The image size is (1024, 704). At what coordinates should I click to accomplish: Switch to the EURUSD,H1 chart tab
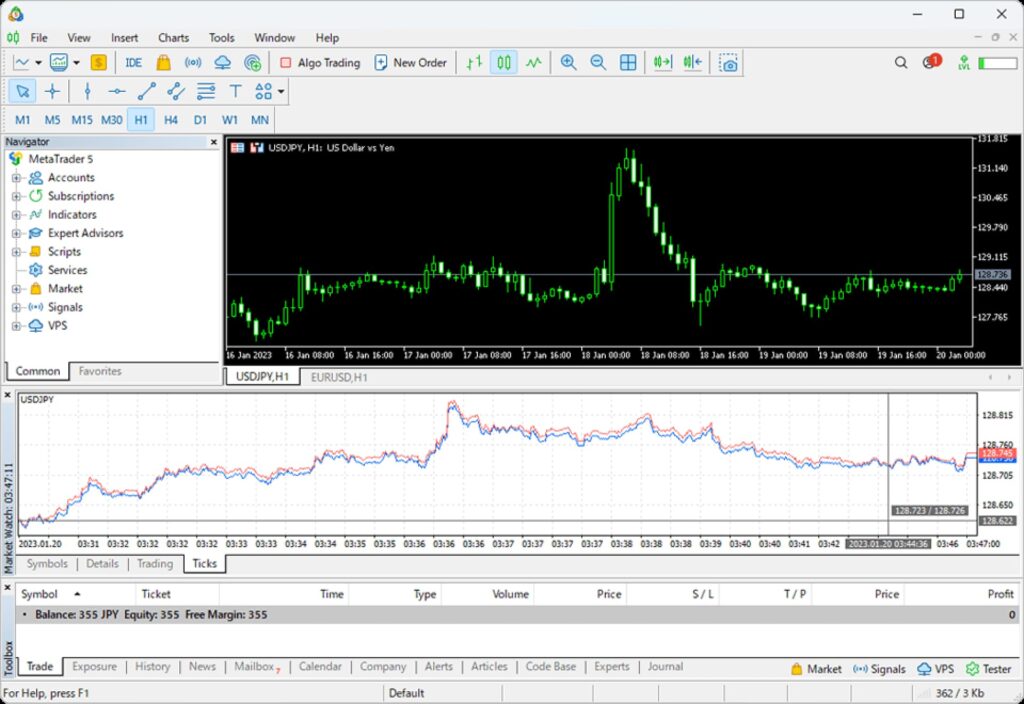339,377
